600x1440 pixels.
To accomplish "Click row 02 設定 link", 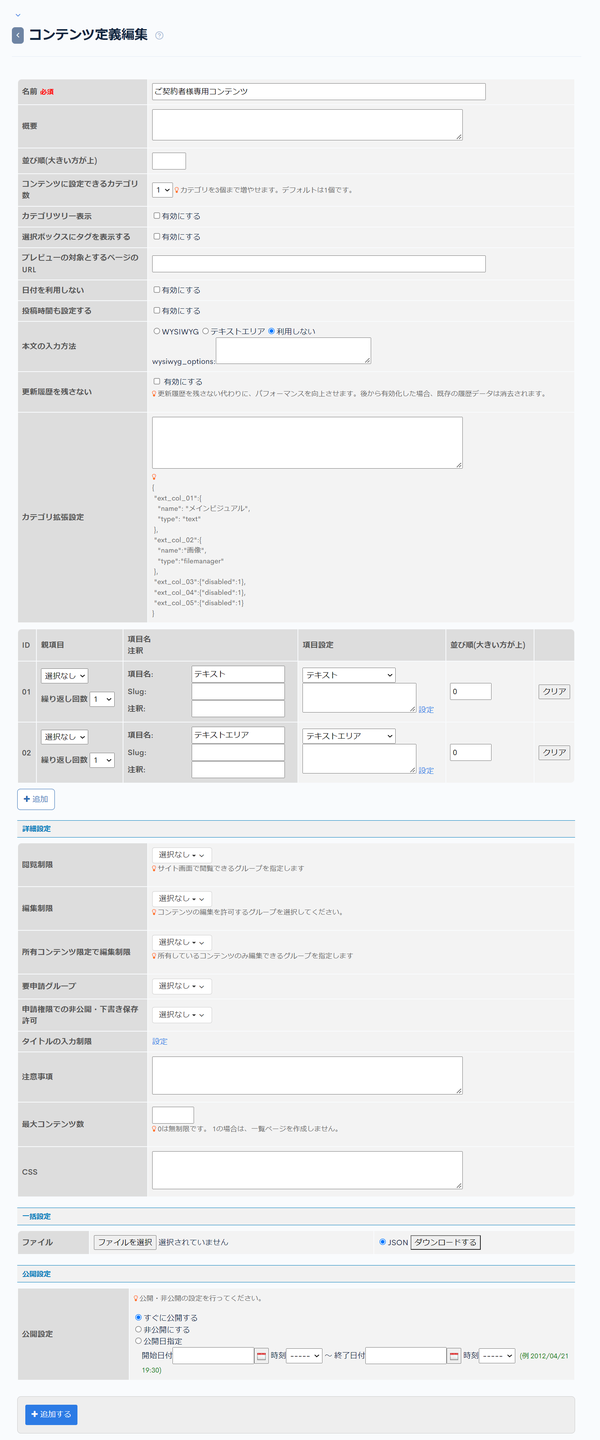I will tap(426, 770).
